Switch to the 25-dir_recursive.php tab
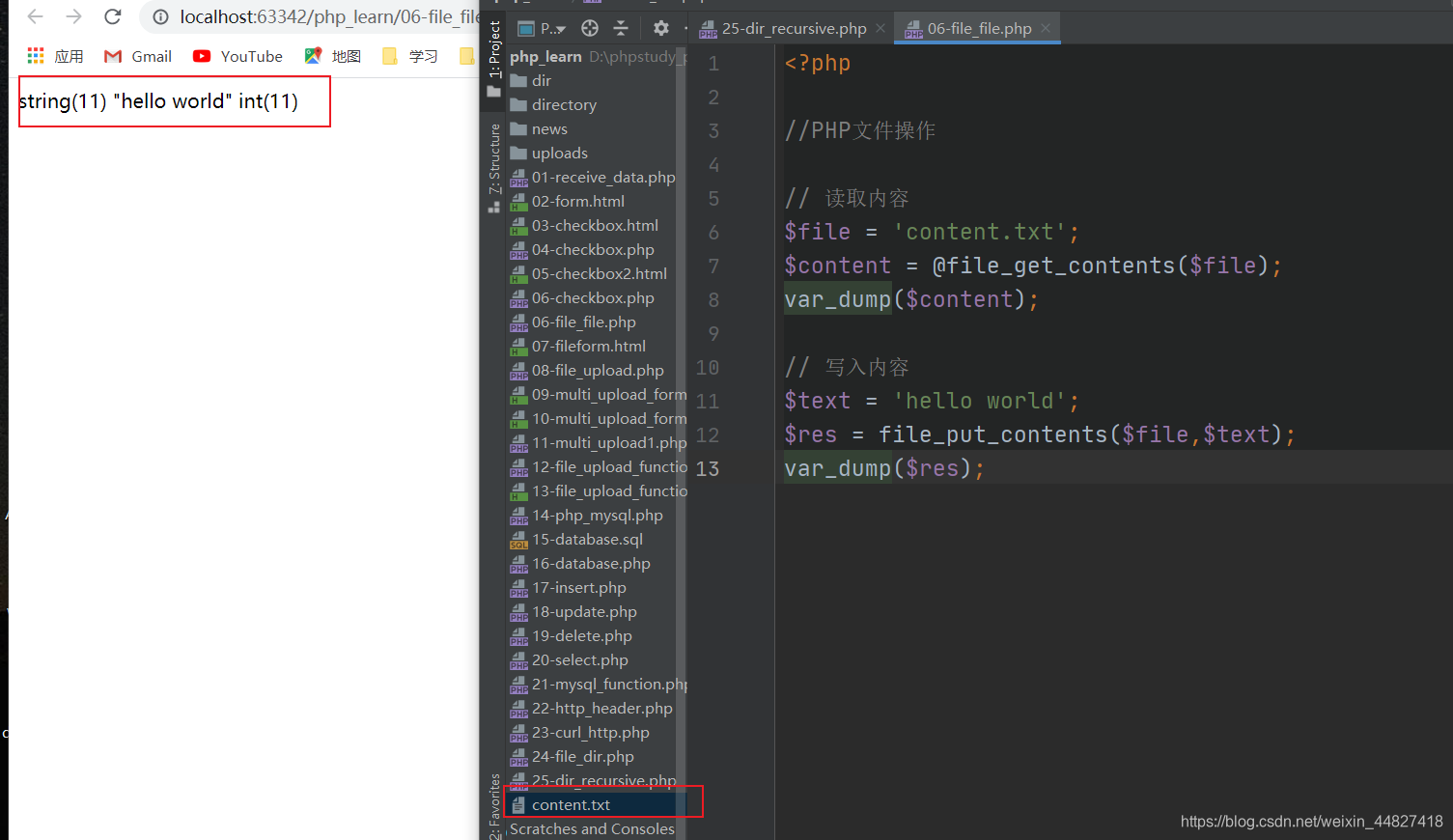This screenshot has height=840, width=1453. (783, 28)
